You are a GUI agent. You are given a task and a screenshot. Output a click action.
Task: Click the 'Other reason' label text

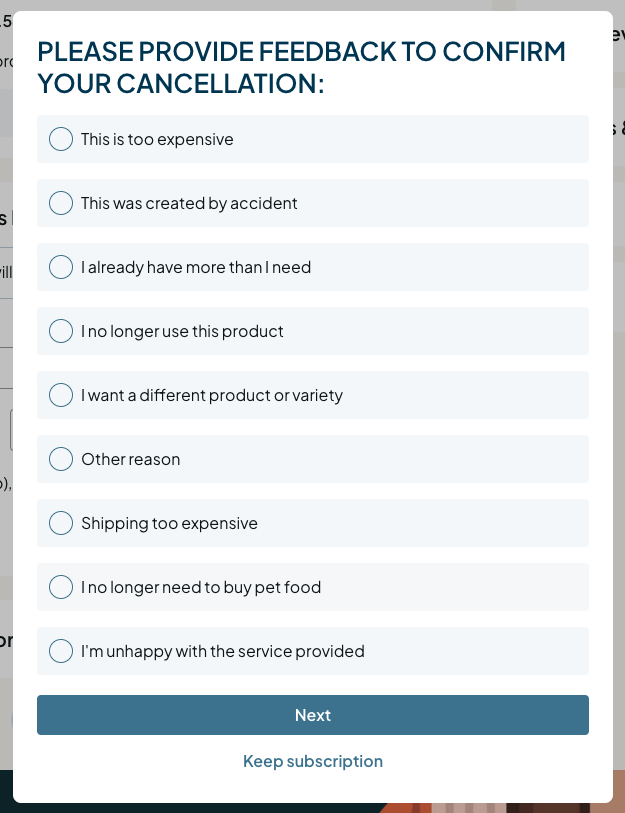[x=131, y=459]
